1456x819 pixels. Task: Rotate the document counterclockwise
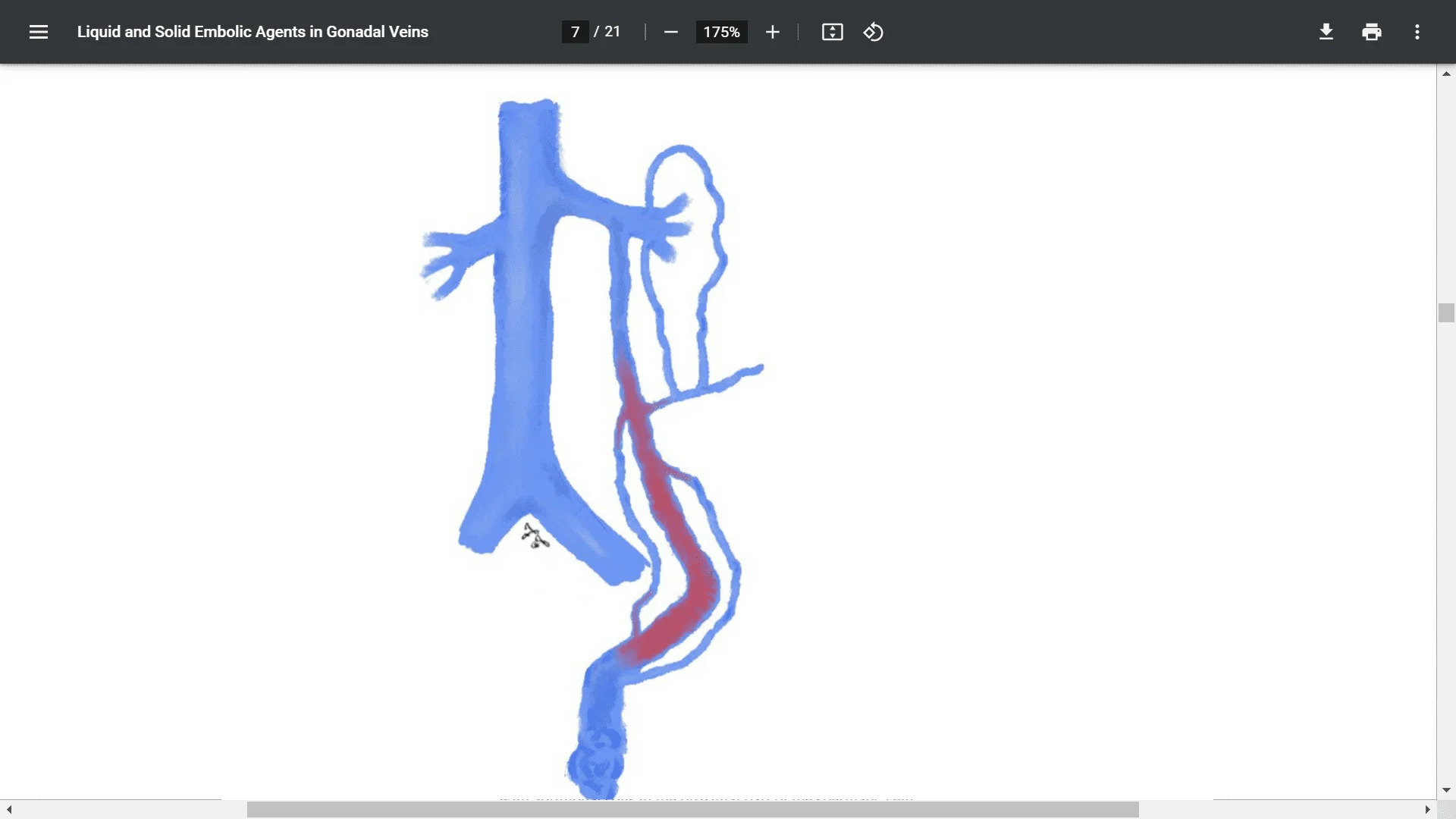873,32
